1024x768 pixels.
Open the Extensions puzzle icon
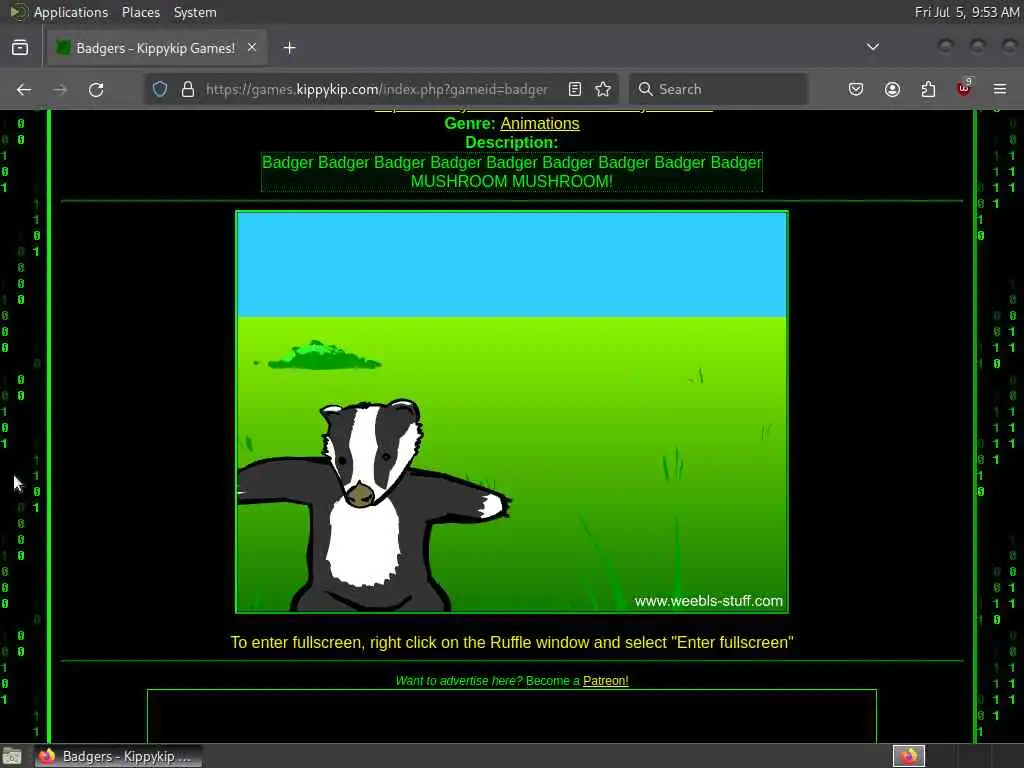[x=928, y=89]
